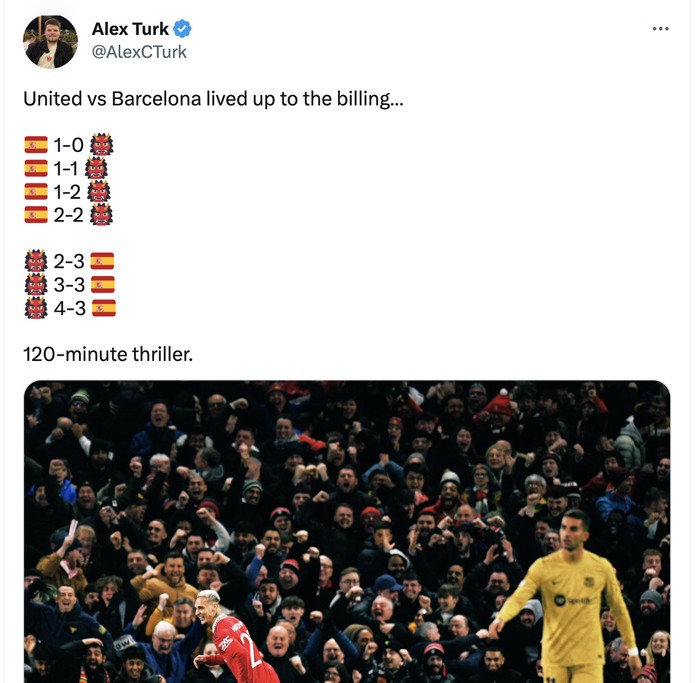Open the @AlexCTurk handle link
Image resolution: width=700 pixels, height=683 pixels.
click(x=139, y=52)
